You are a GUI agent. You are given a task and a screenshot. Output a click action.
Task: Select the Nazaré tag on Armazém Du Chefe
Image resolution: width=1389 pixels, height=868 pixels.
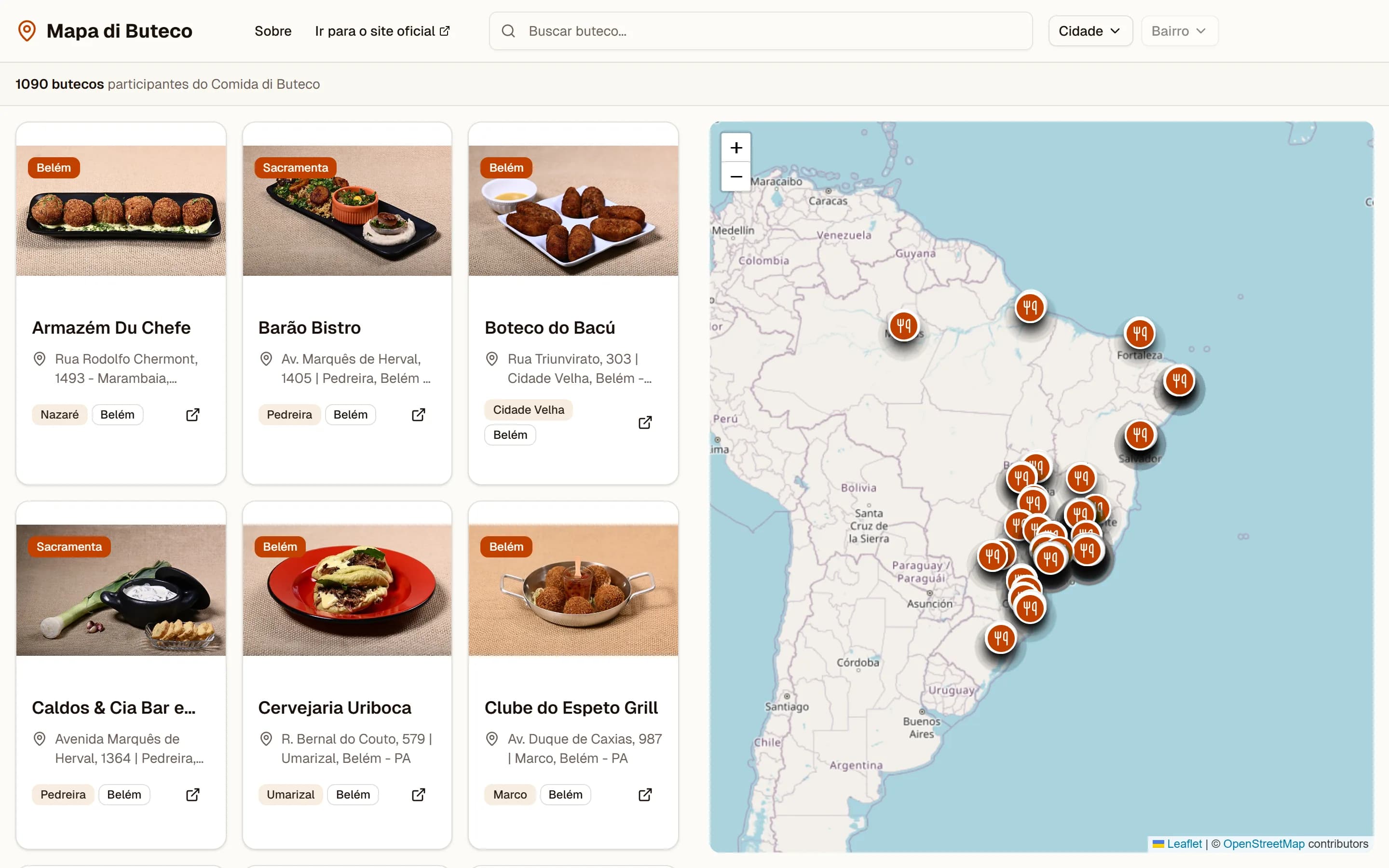coord(60,415)
